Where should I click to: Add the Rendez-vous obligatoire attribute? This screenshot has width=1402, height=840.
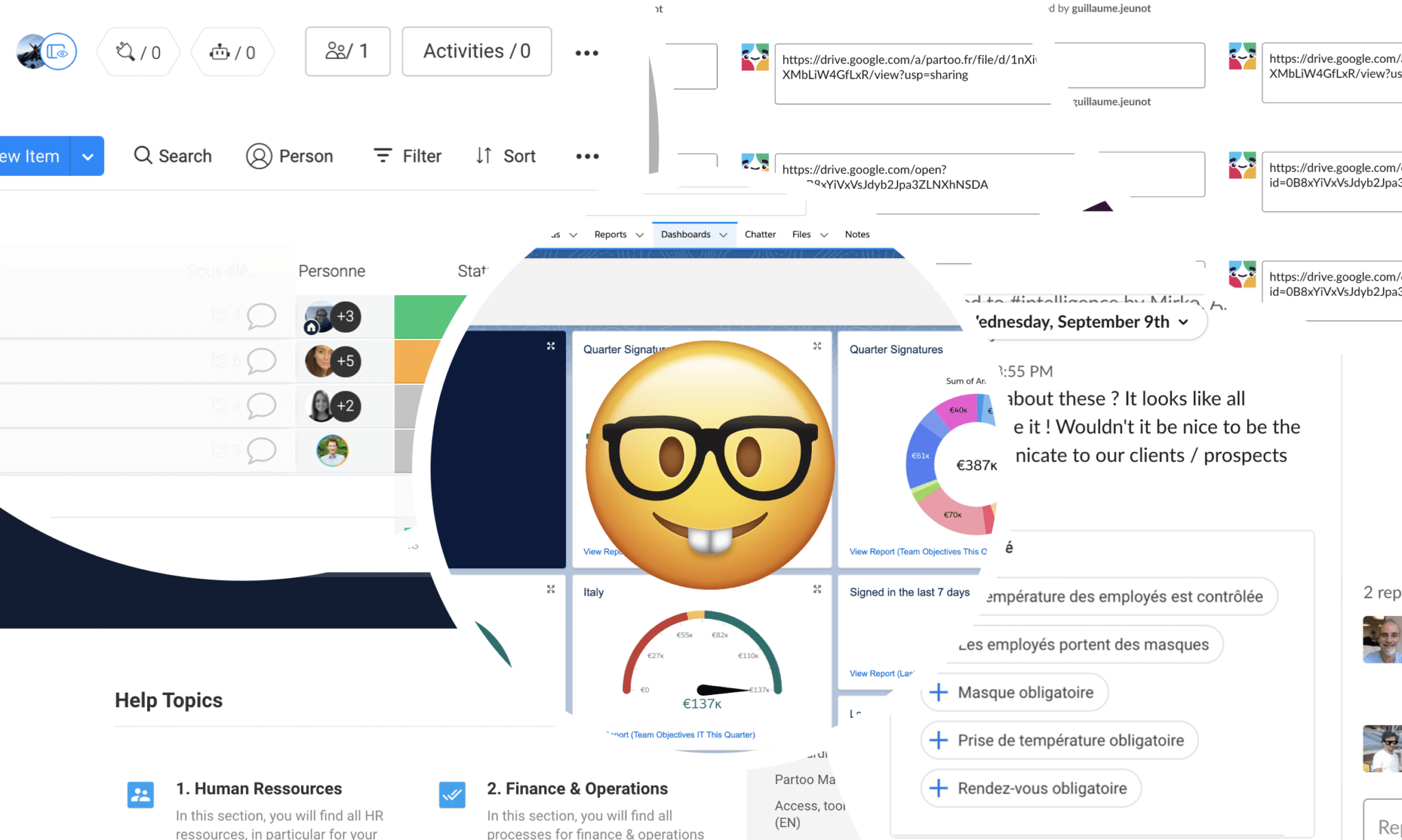pyautogui.click(x=1030, y=788)
